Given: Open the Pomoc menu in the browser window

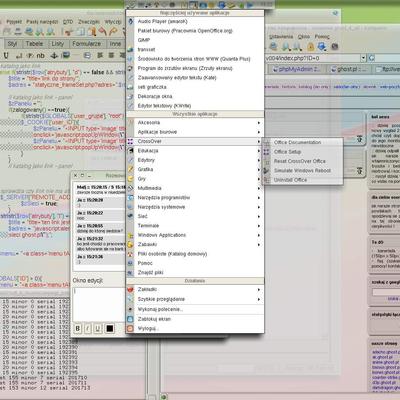Looking at the screenshot, I should [322, 37].
